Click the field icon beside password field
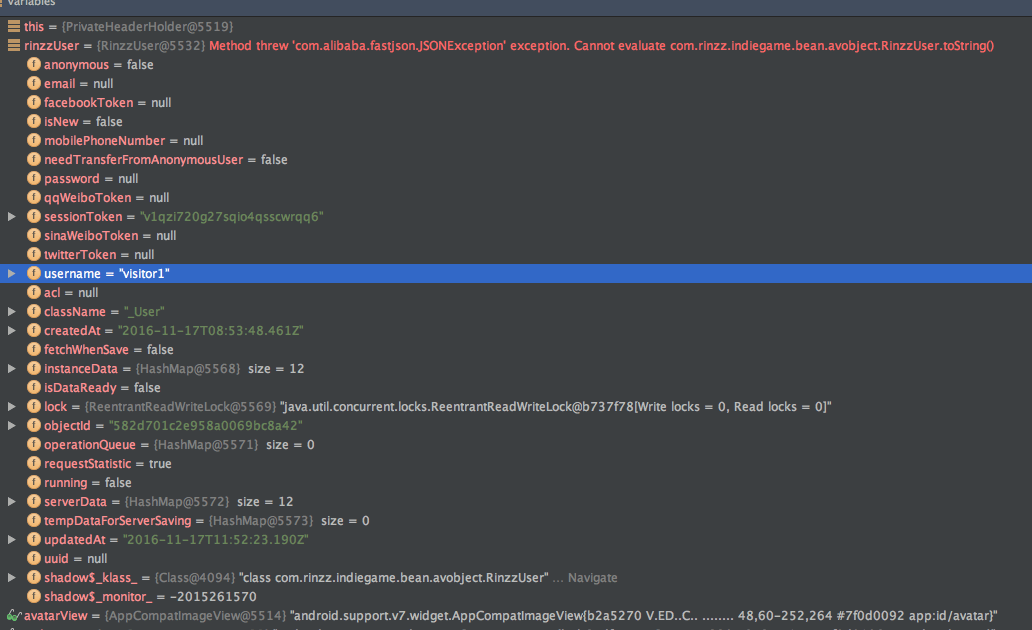The height and width of the screenshot is (630, 1032). pyautogui.click(x=34, y=179)
